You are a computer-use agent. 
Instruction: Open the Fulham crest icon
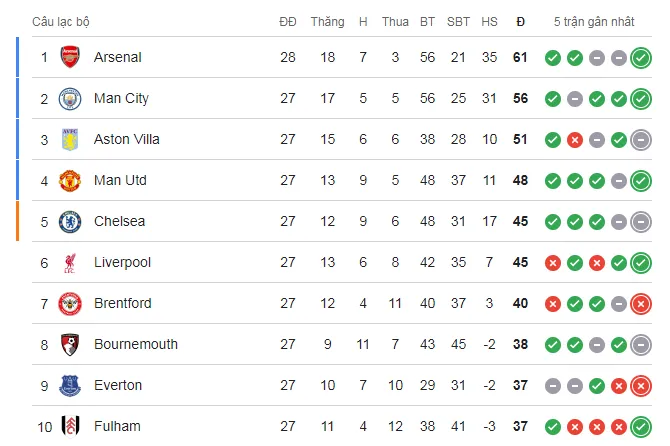(x=69, y=426)
